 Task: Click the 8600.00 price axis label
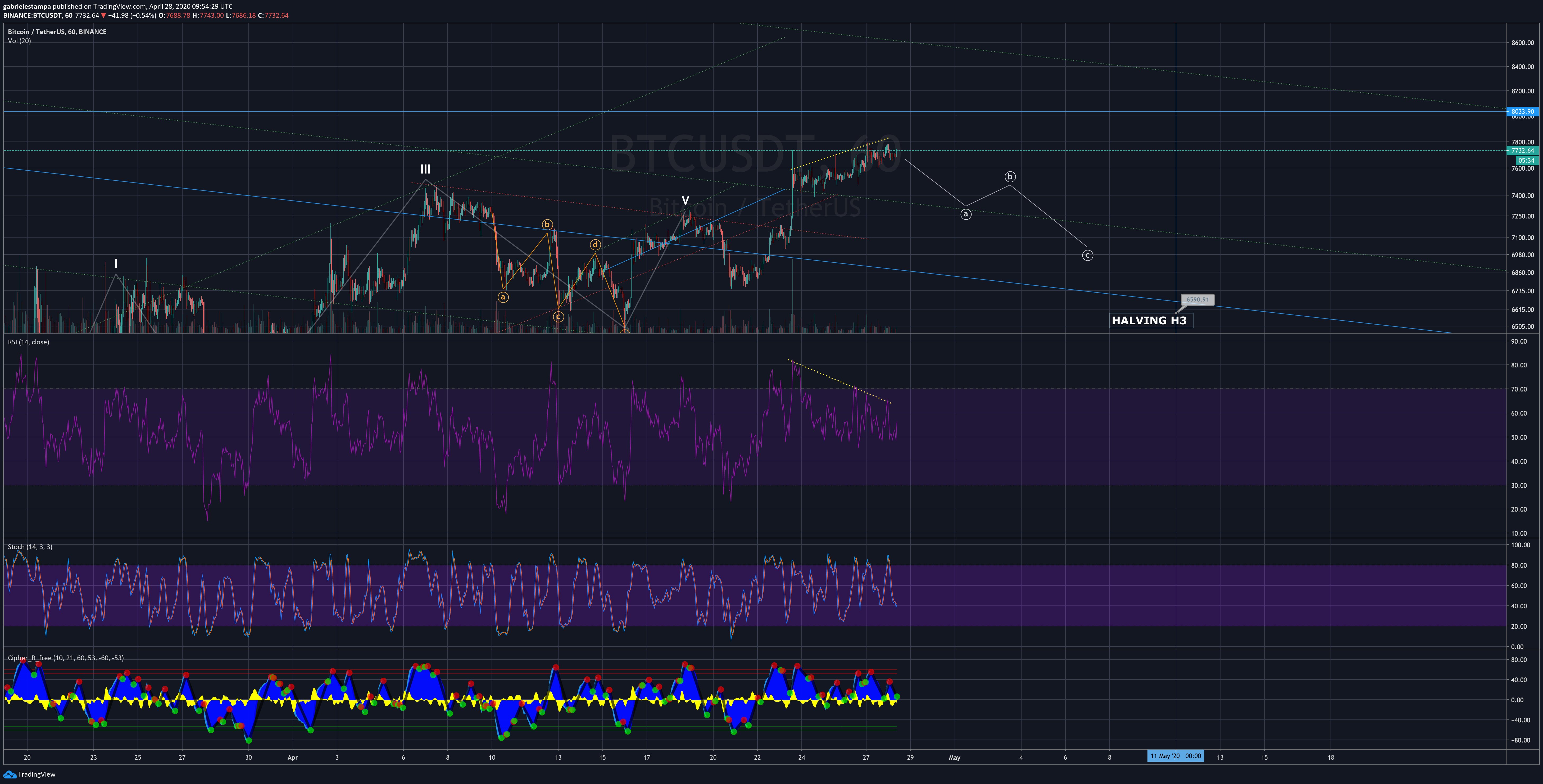(x=1523, y=43)
